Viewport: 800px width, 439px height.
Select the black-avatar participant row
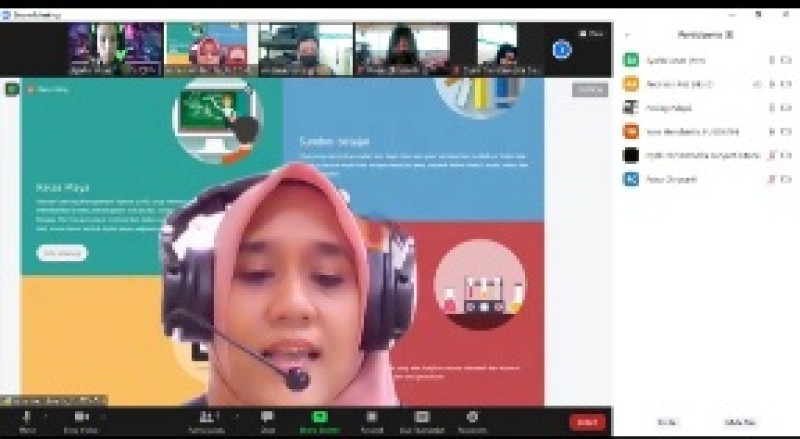click(707, 155)
